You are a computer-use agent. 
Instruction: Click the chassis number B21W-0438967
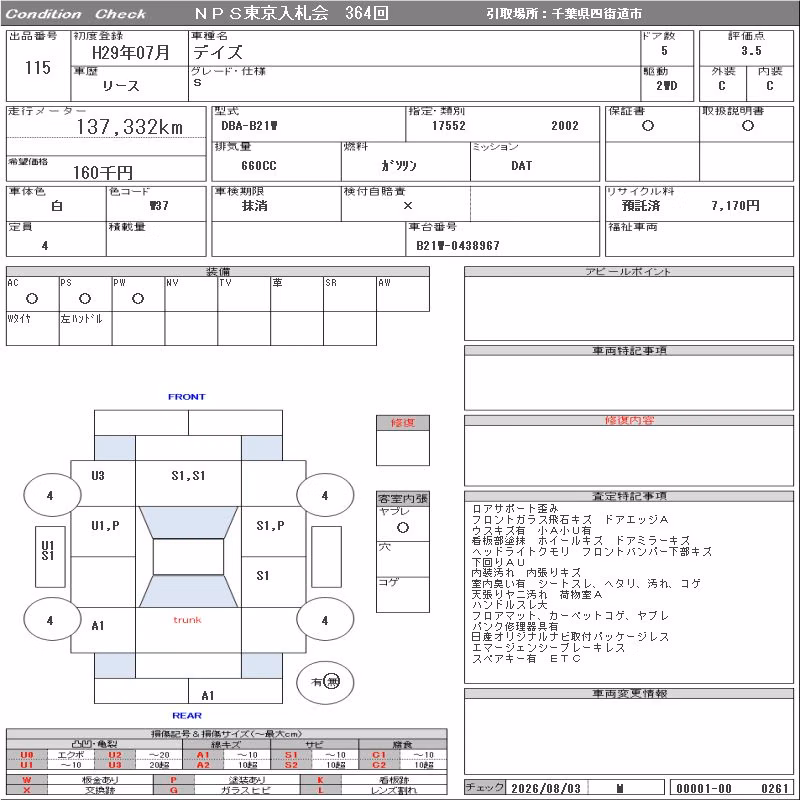[x=458, y=245]
